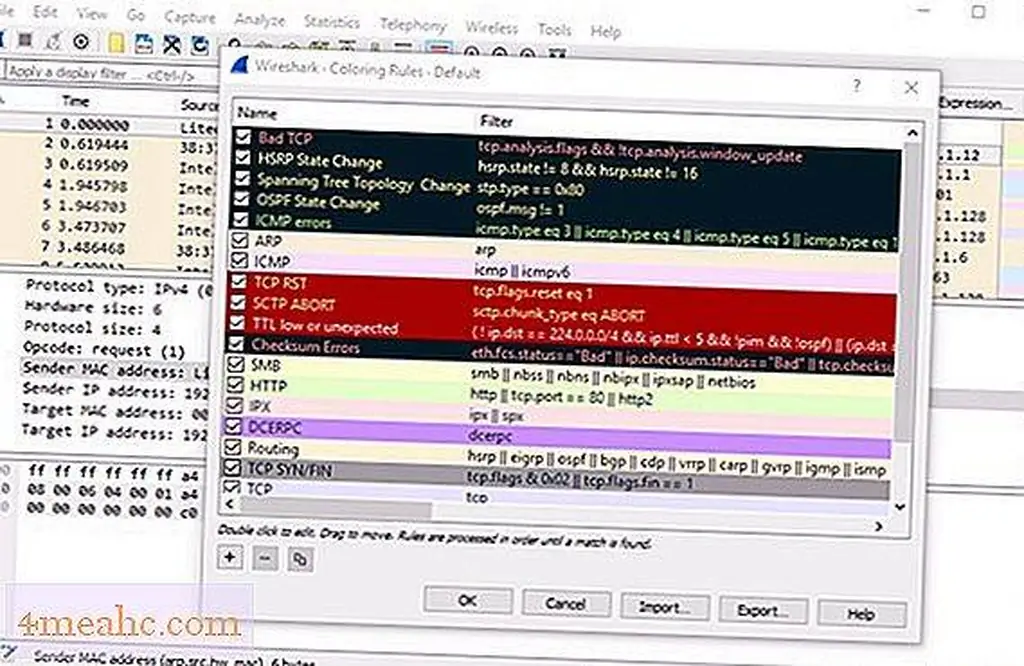This screenshot has width=1024, height=666.
Task: Toggle the OSPF State Change checkbox
Action: tap(241, 198)
